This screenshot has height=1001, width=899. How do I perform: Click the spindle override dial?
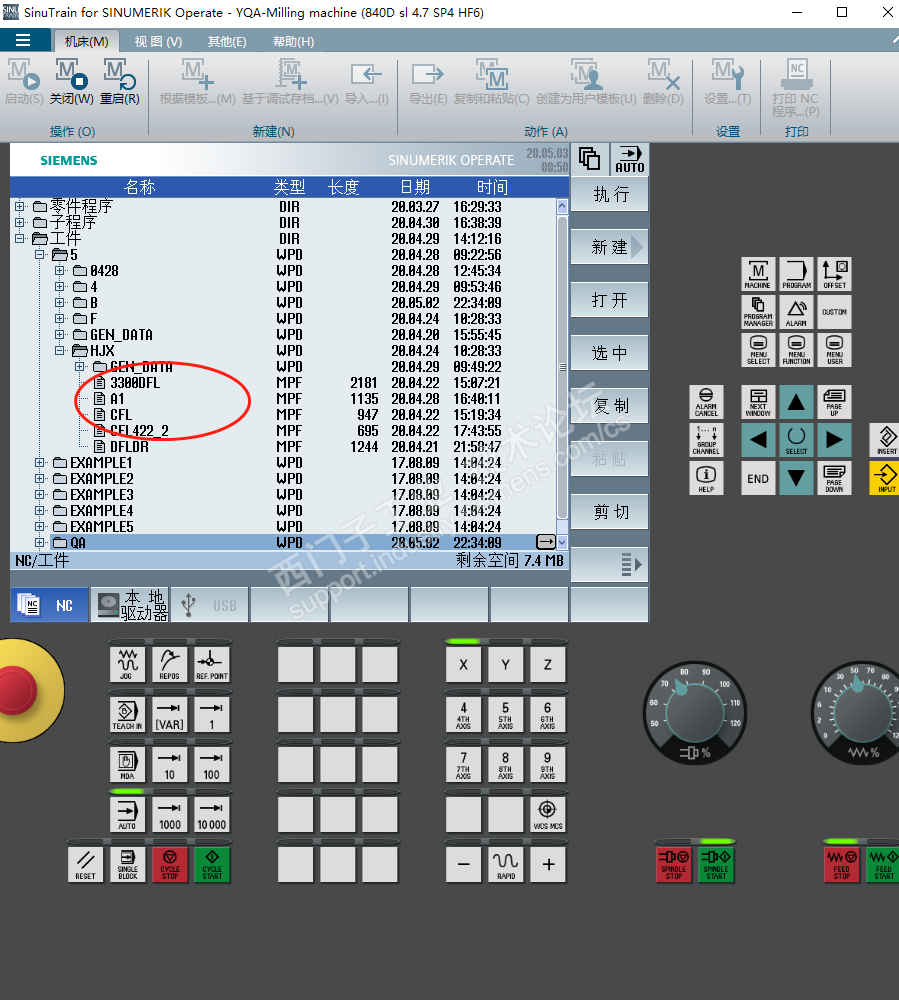click(x=694, y=712)
